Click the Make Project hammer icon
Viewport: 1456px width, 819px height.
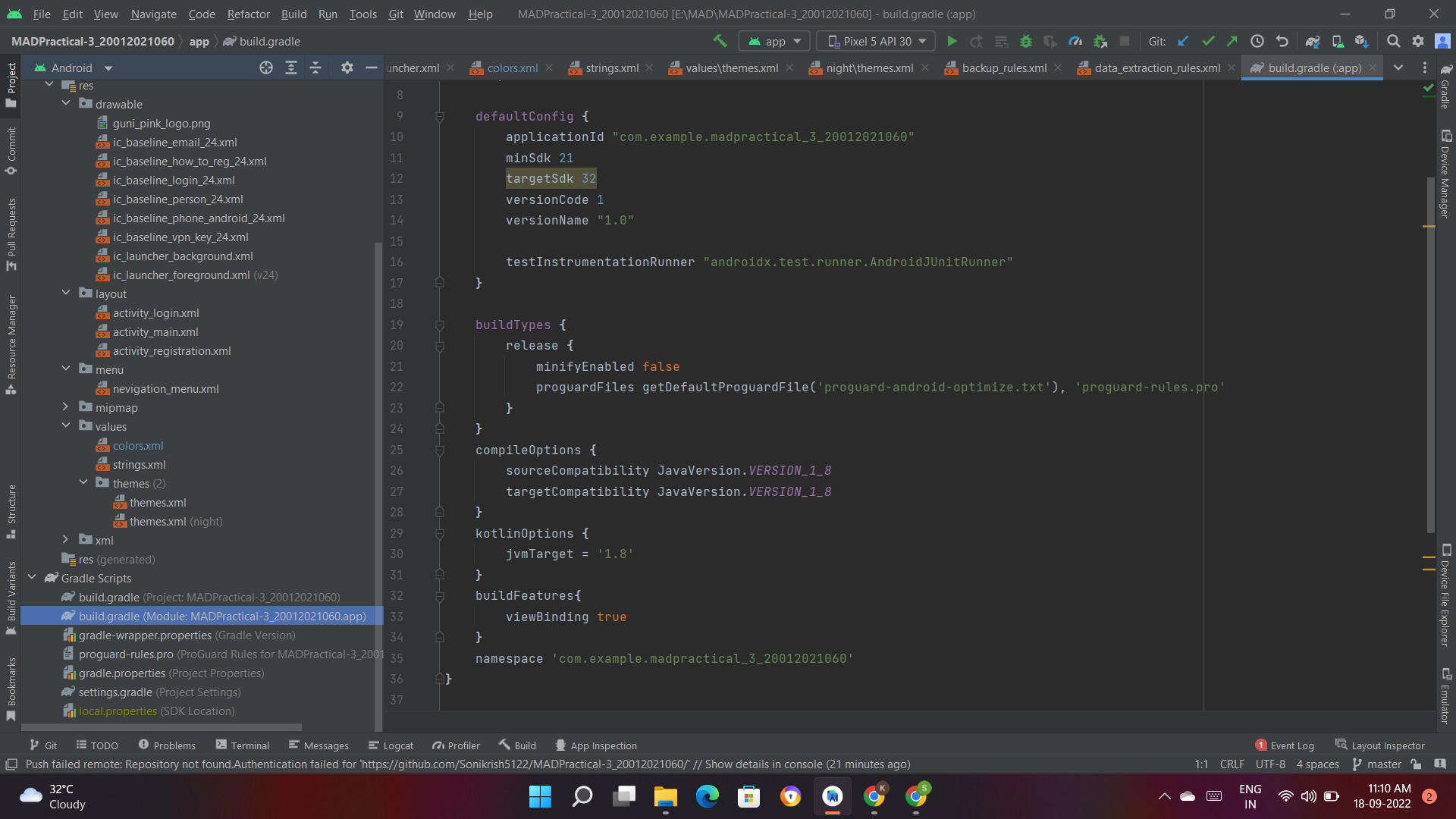coord(720,41)
